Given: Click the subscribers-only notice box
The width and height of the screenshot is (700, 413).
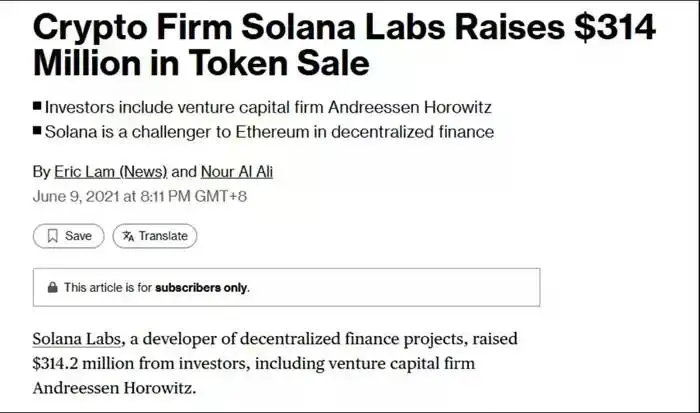Looking at the screenshot, I should [286, 287].
